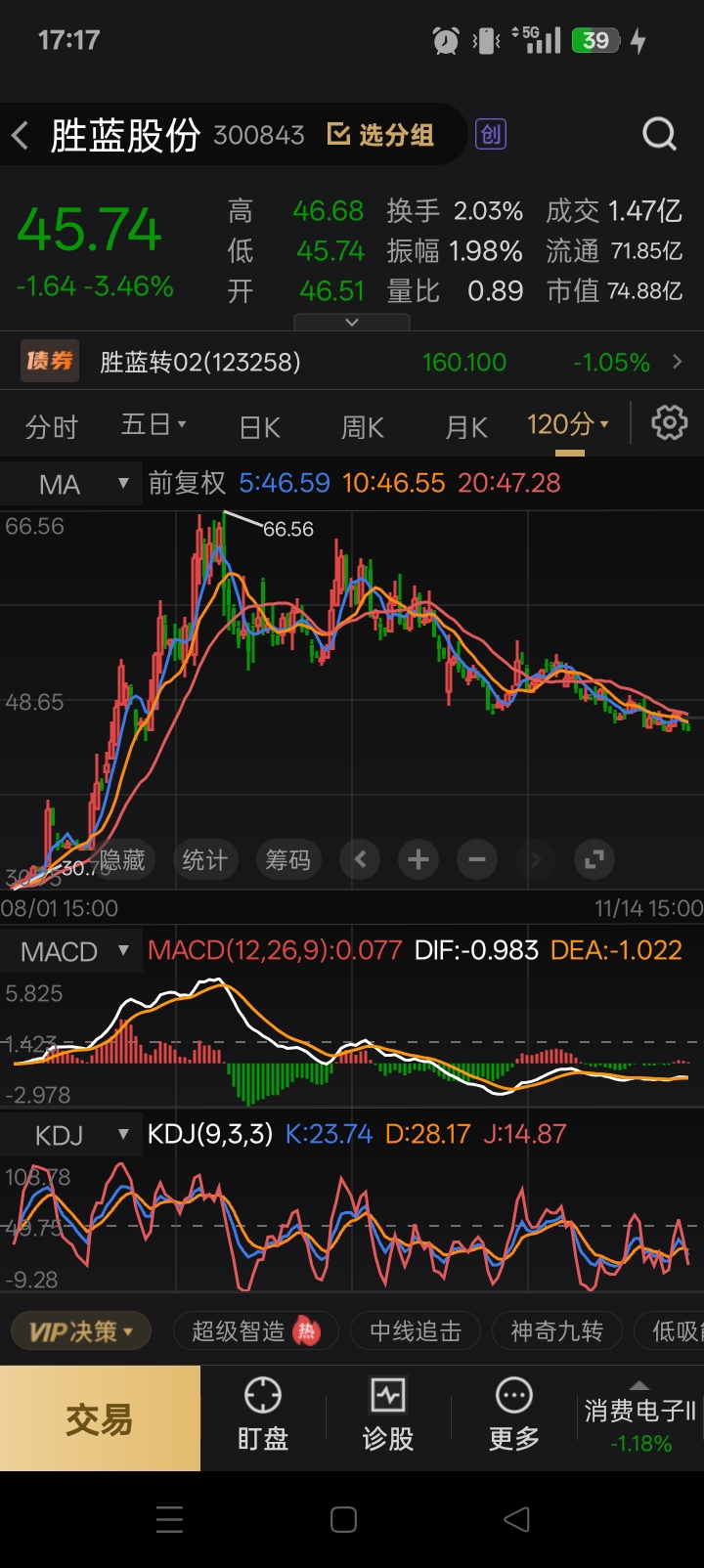Select the 超级智造 strategy chip
The width and height of the screenshot is (704, 1568).
point(255,1330)
